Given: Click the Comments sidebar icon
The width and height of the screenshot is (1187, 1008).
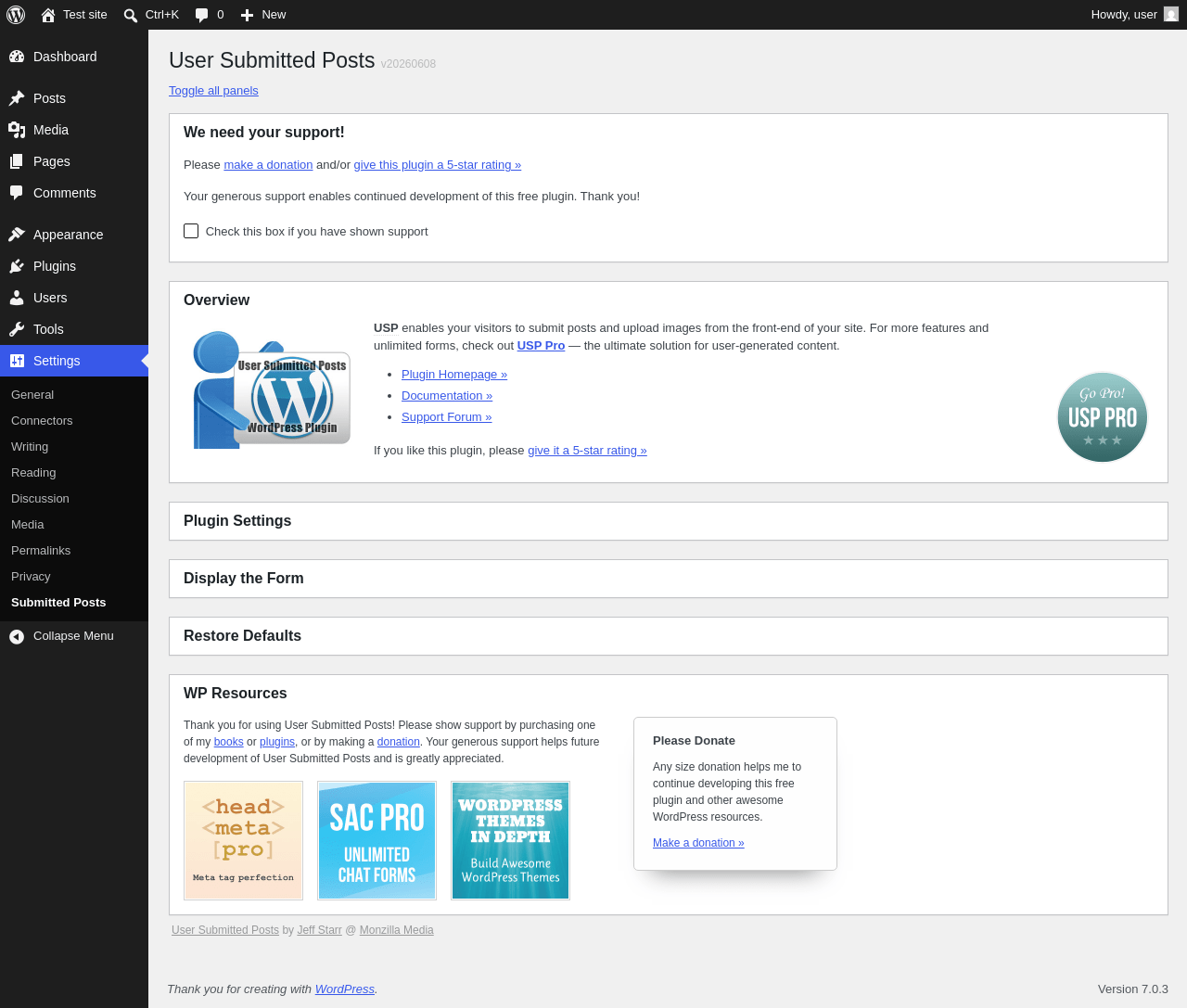Looking at the screenshot, I should 17,193.
